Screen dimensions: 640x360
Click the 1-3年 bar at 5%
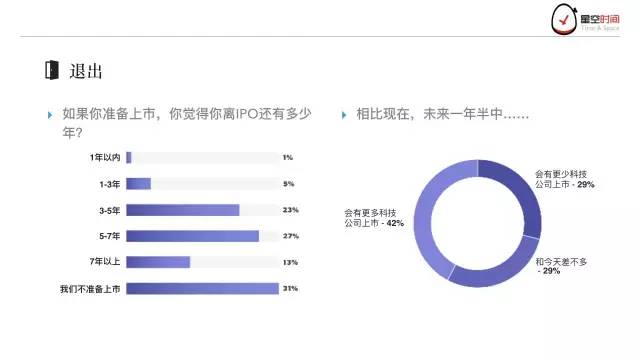pyautogui.click(x=138, y=184)
